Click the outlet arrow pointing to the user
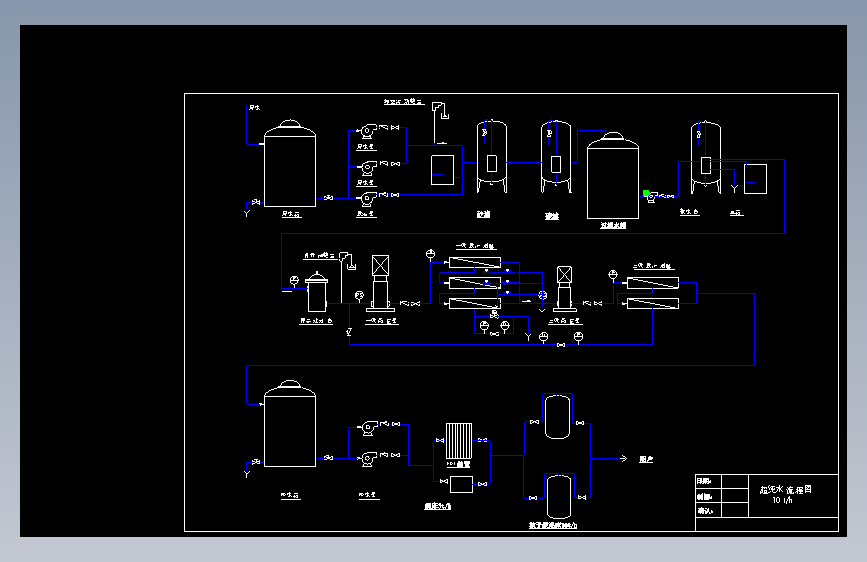Viewport: 867px width, 562px height. 623,459
